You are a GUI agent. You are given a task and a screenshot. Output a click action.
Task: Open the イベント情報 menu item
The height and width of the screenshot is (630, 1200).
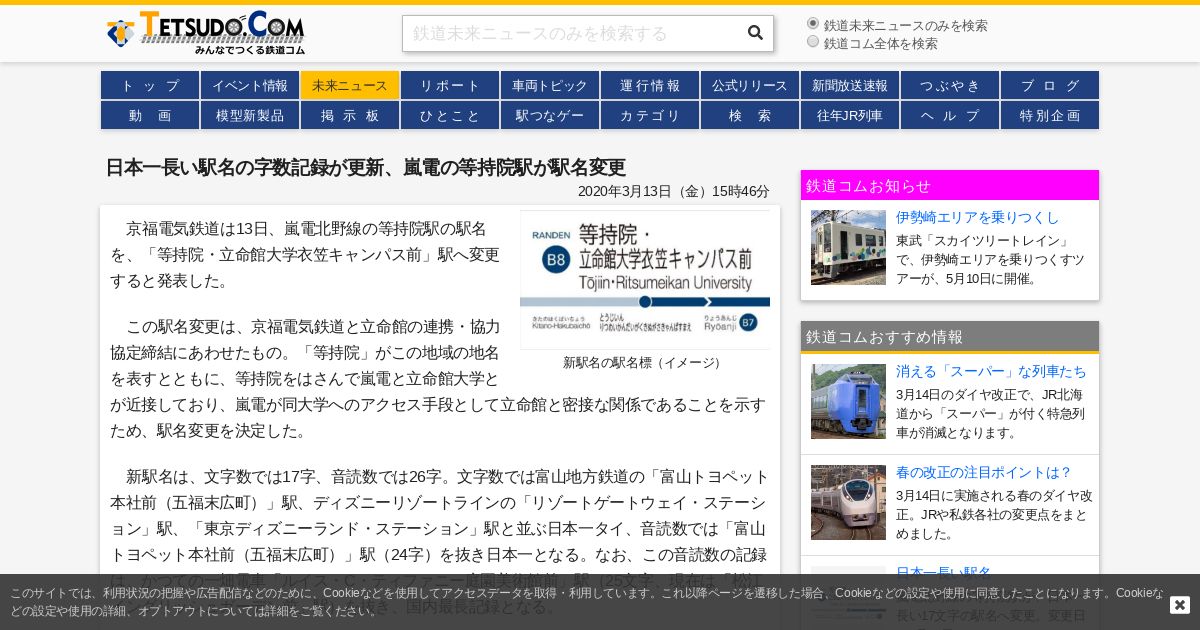pyautogui.click(x=250, y=85)
